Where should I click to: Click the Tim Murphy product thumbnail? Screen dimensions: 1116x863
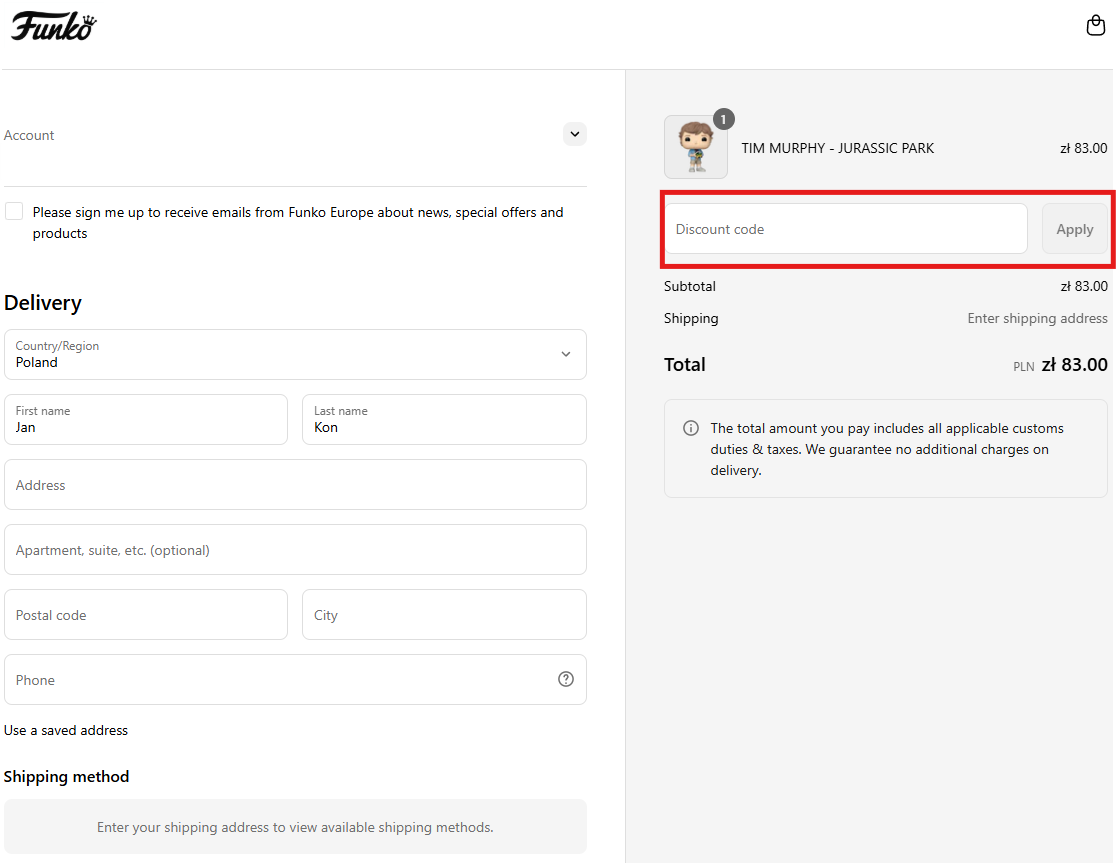695,148
